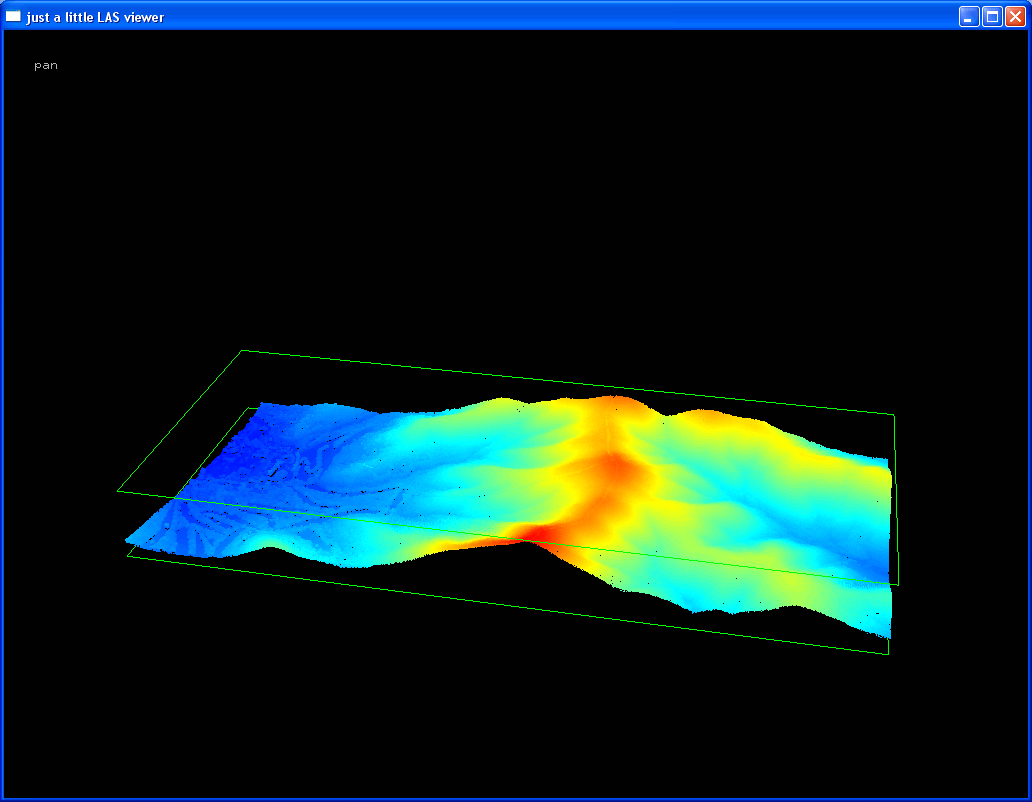Click the lower-left corner of the green bounding box
Screen dimensions: 1032x802
pyautogui.click(x=128, y=556)
